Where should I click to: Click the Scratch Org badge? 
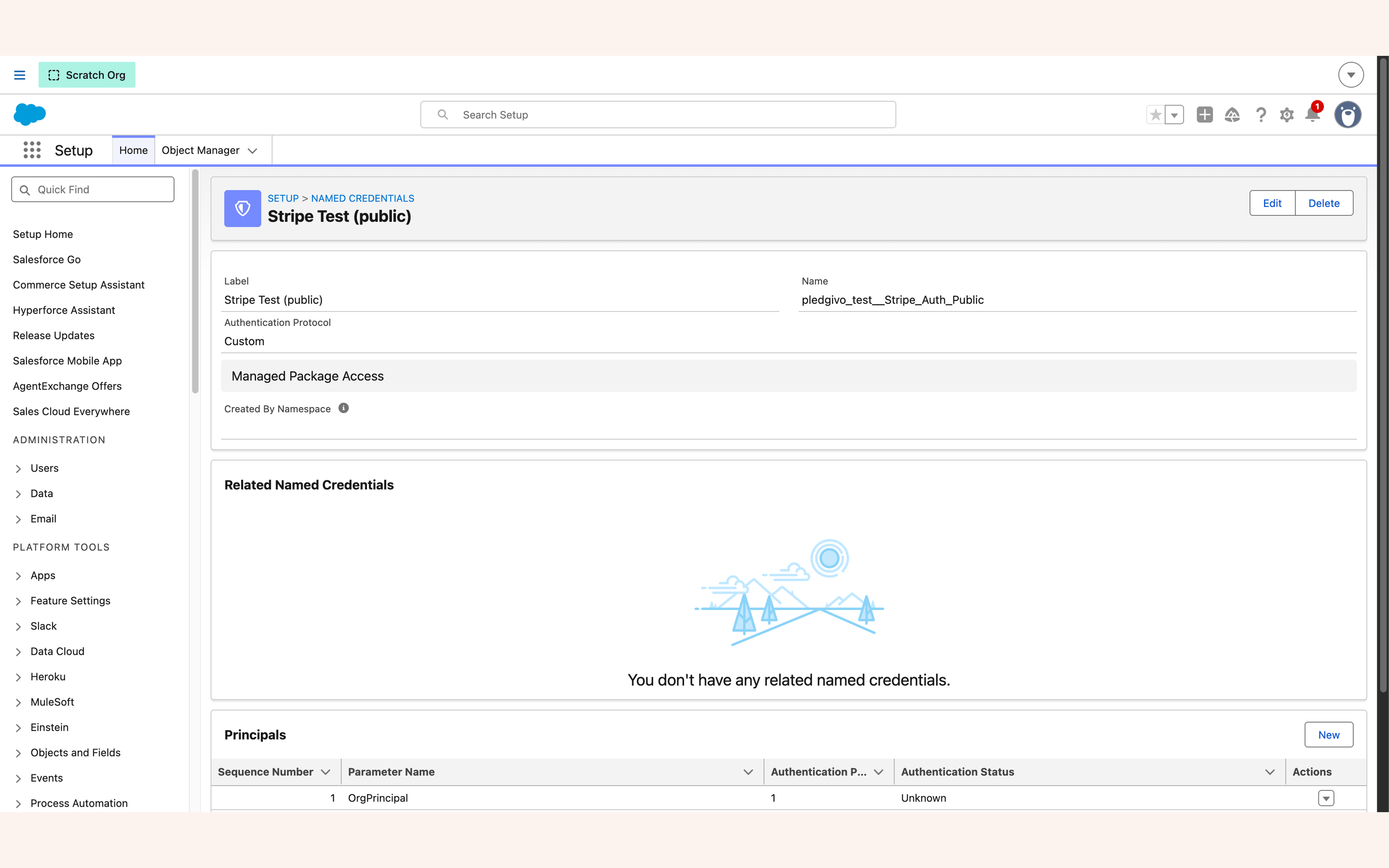87,75
